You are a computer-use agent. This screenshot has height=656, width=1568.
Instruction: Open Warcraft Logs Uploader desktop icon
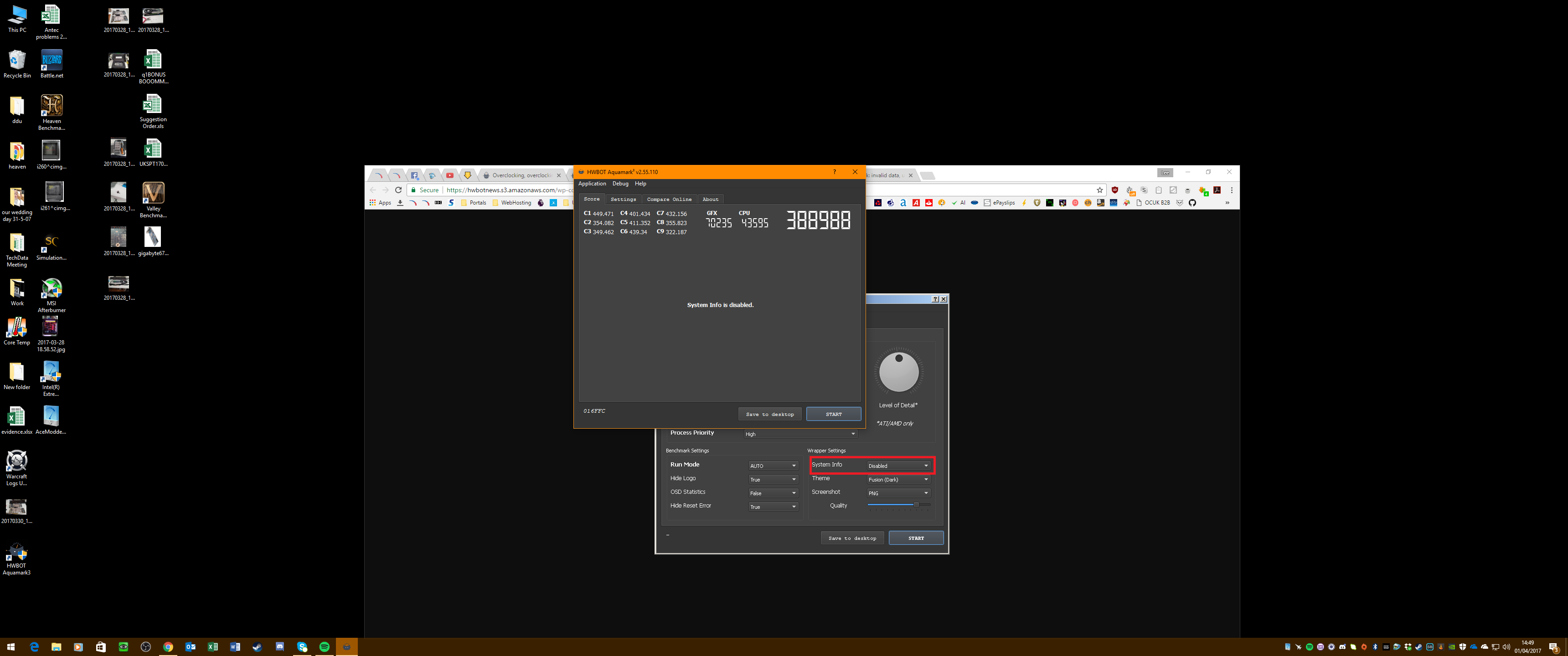point(16,468)
